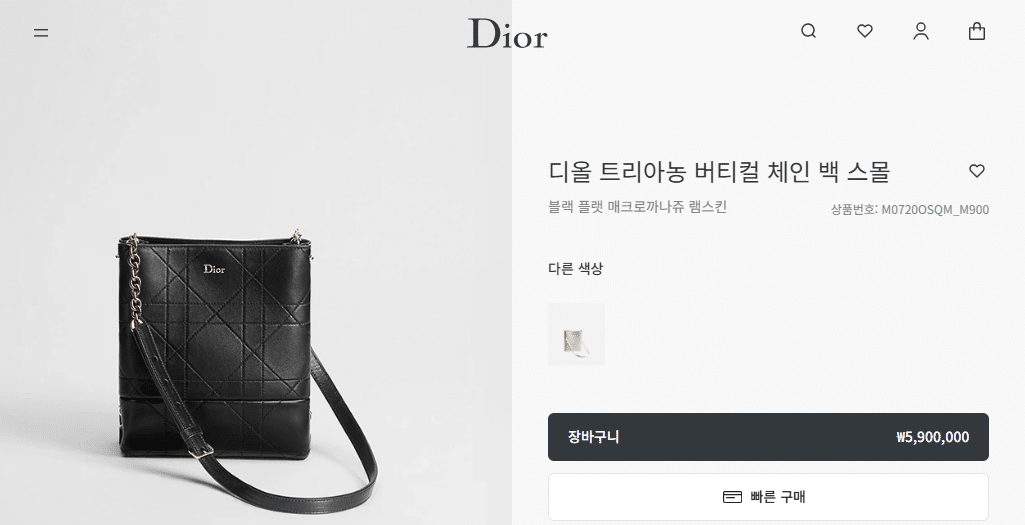Toggle the heart next to product title
The width and height of the screenshot is (1025, 525).
pos(977,171)
